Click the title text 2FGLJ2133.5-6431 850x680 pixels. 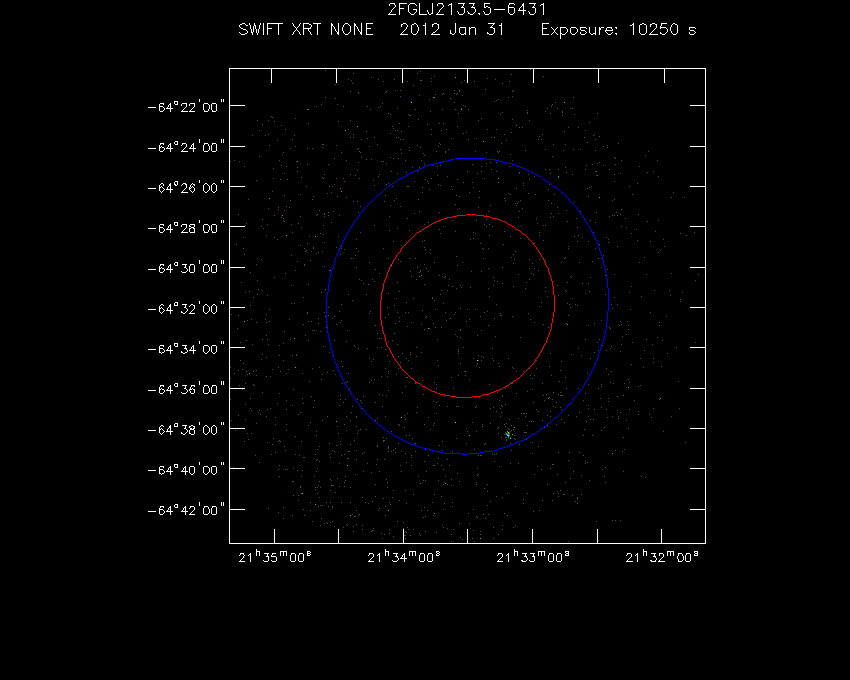tap(467, 9)
